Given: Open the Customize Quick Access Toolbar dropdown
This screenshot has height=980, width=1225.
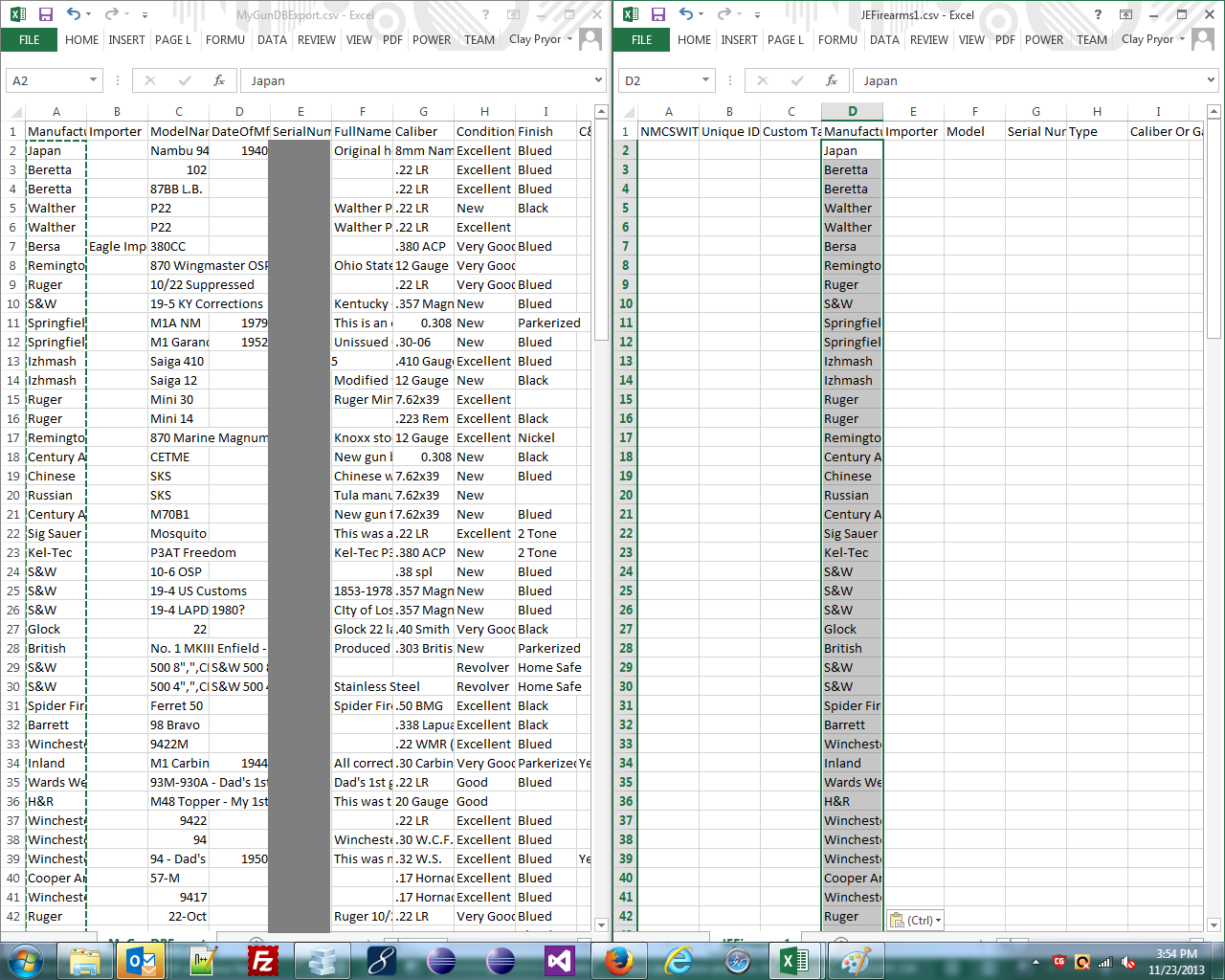Looking at the screenshot, I should pos(144,14).
